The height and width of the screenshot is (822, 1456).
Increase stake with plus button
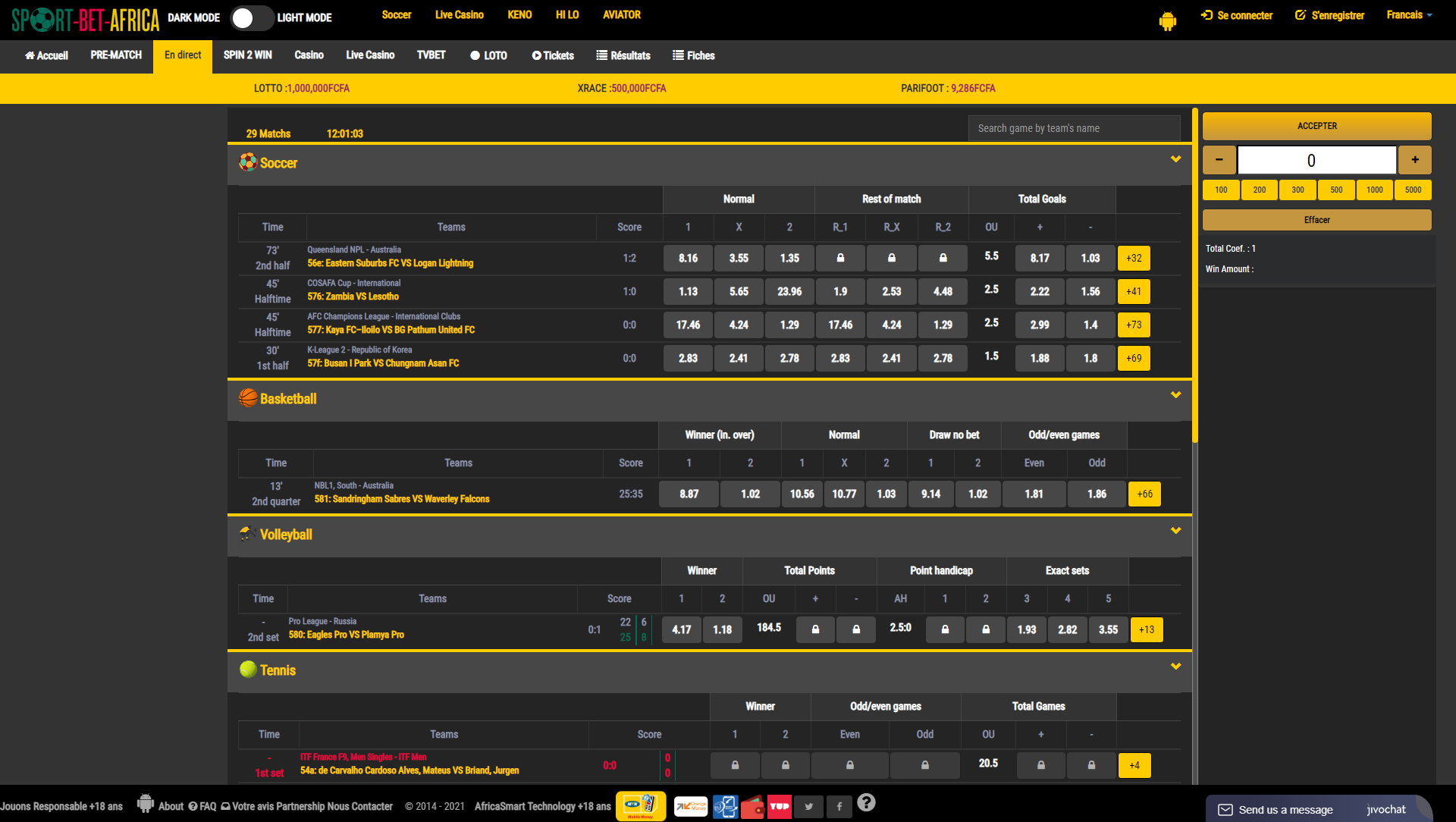coord(1414,160)
